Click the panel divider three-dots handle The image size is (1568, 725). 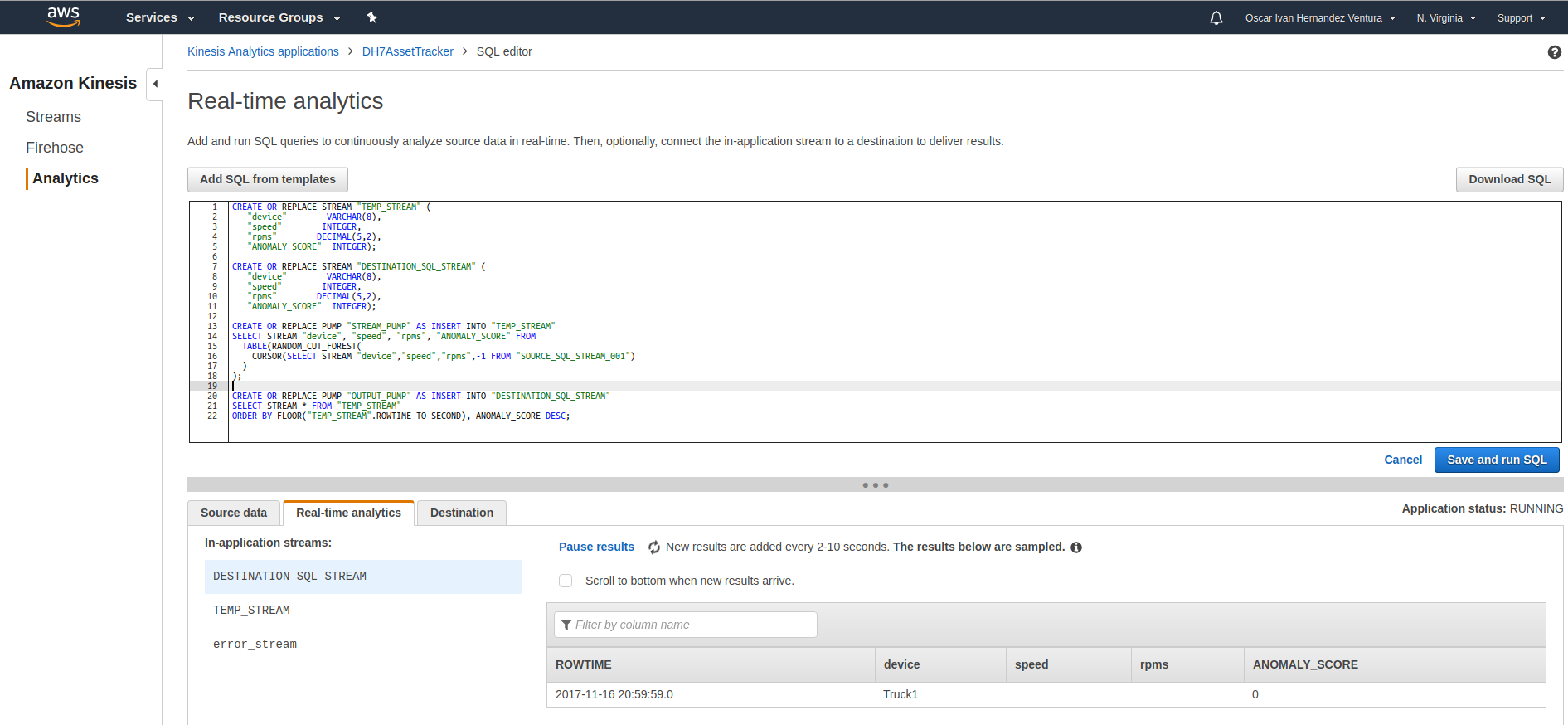[x=876, y=485]
